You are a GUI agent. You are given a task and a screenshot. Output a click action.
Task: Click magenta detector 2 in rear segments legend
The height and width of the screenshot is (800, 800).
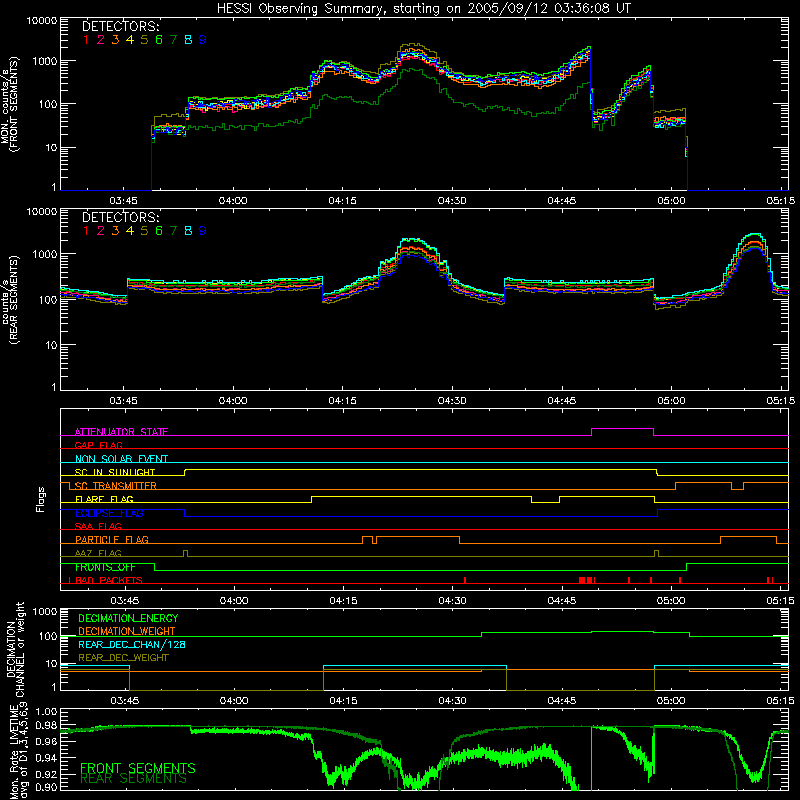click(101, 231)
